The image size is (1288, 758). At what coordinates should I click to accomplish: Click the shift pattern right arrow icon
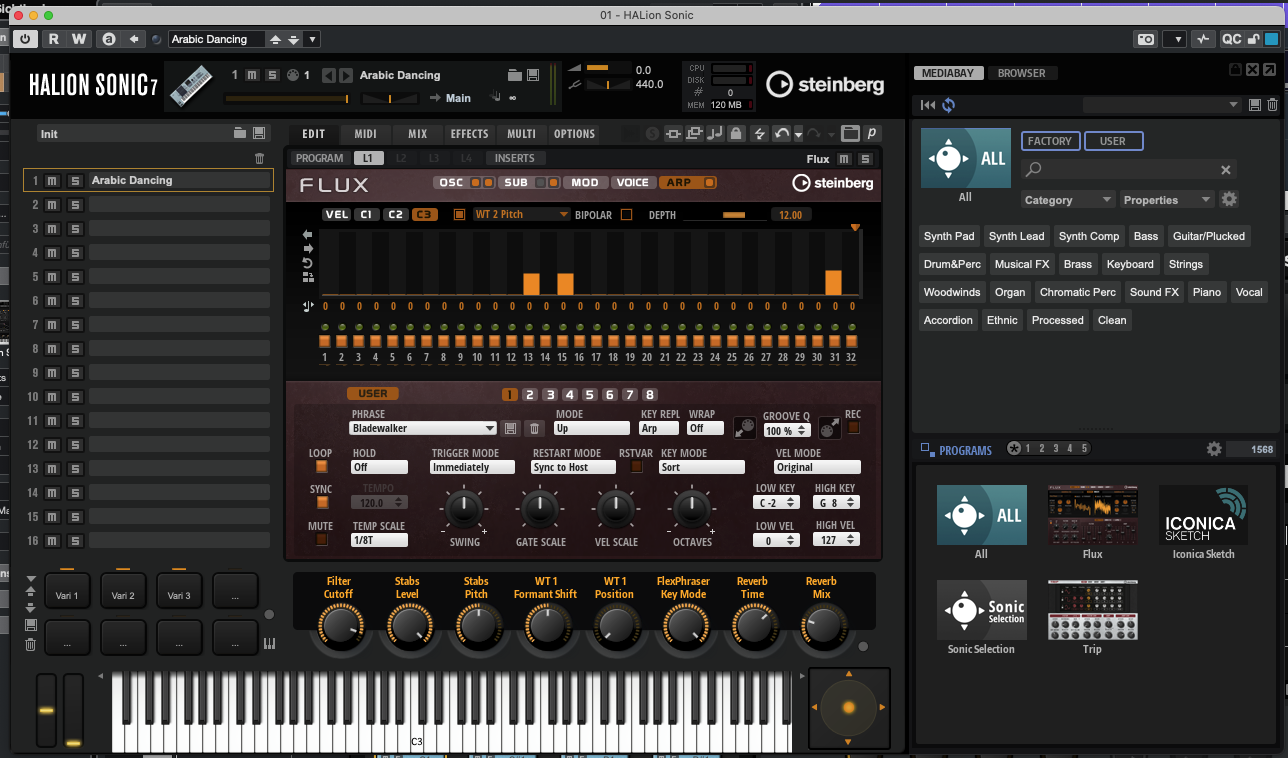(308, 248)
